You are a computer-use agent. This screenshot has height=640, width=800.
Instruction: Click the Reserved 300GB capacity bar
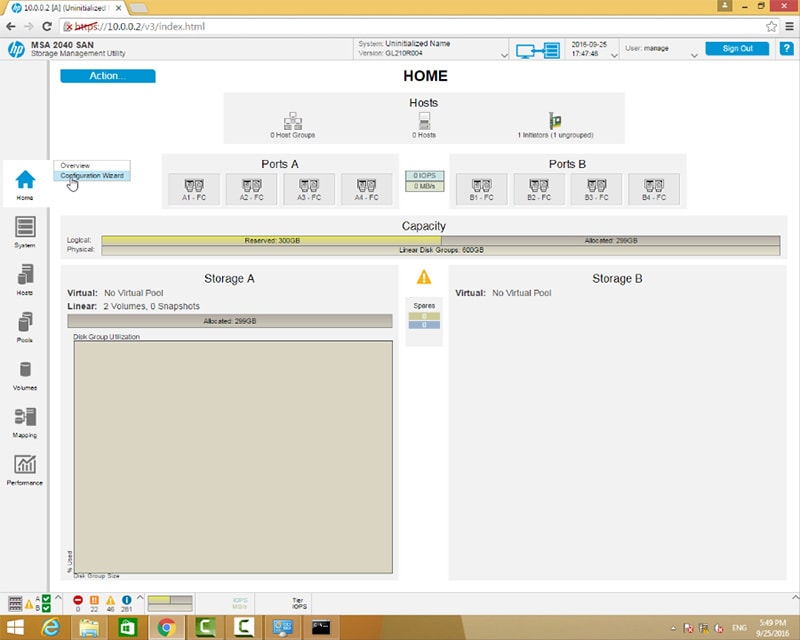coord(271,241)
